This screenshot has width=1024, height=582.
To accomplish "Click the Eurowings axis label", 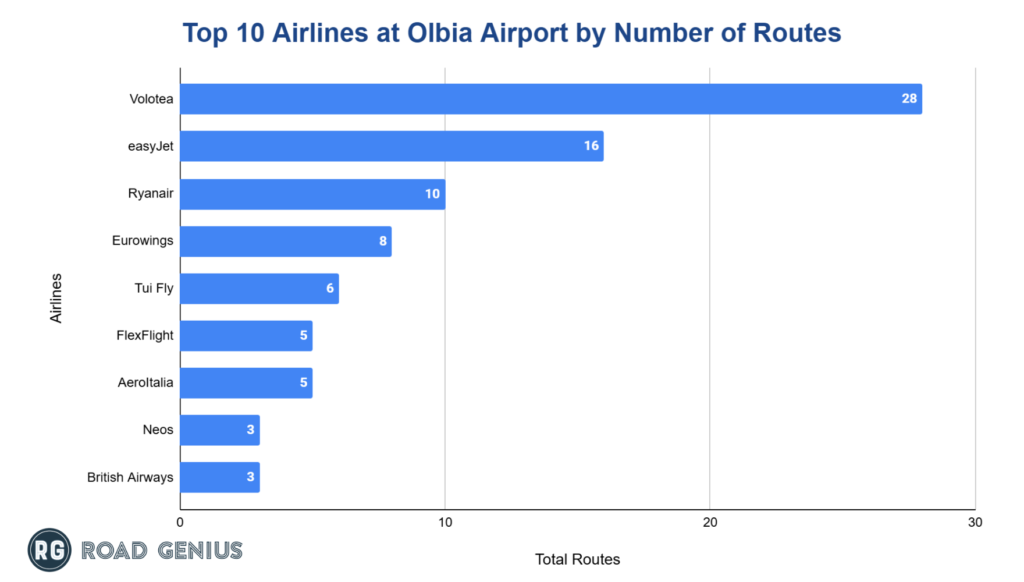I will click(143, 241).
